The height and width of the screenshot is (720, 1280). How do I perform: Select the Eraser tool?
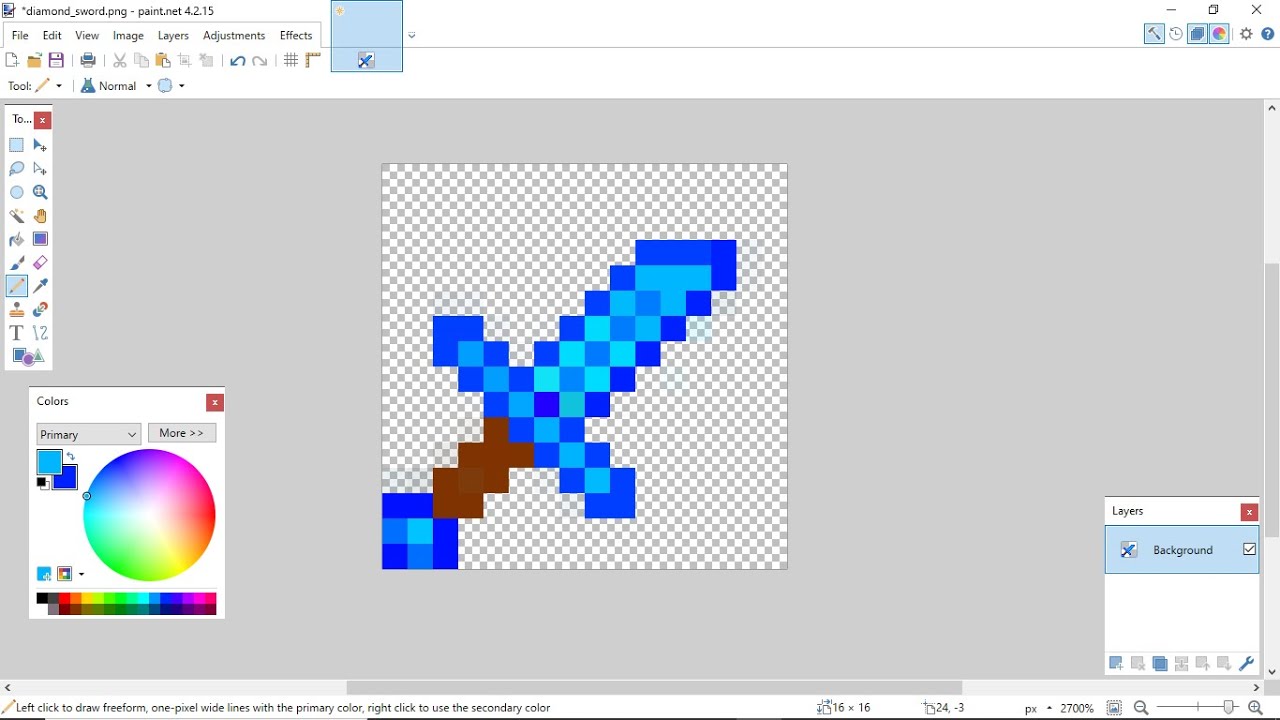41,263
